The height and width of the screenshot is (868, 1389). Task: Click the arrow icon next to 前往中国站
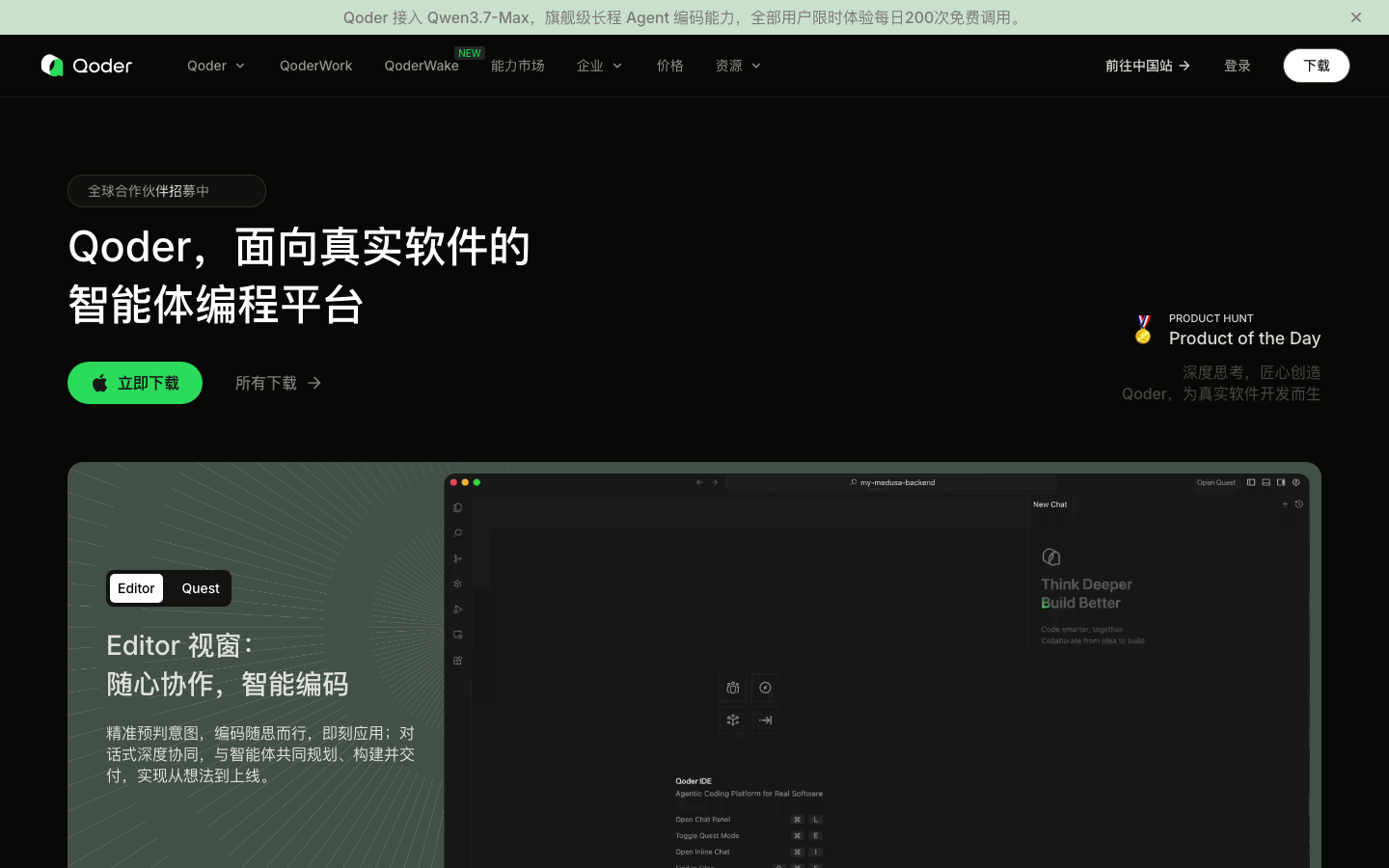pyautogui.click(x=1185, y=66)
